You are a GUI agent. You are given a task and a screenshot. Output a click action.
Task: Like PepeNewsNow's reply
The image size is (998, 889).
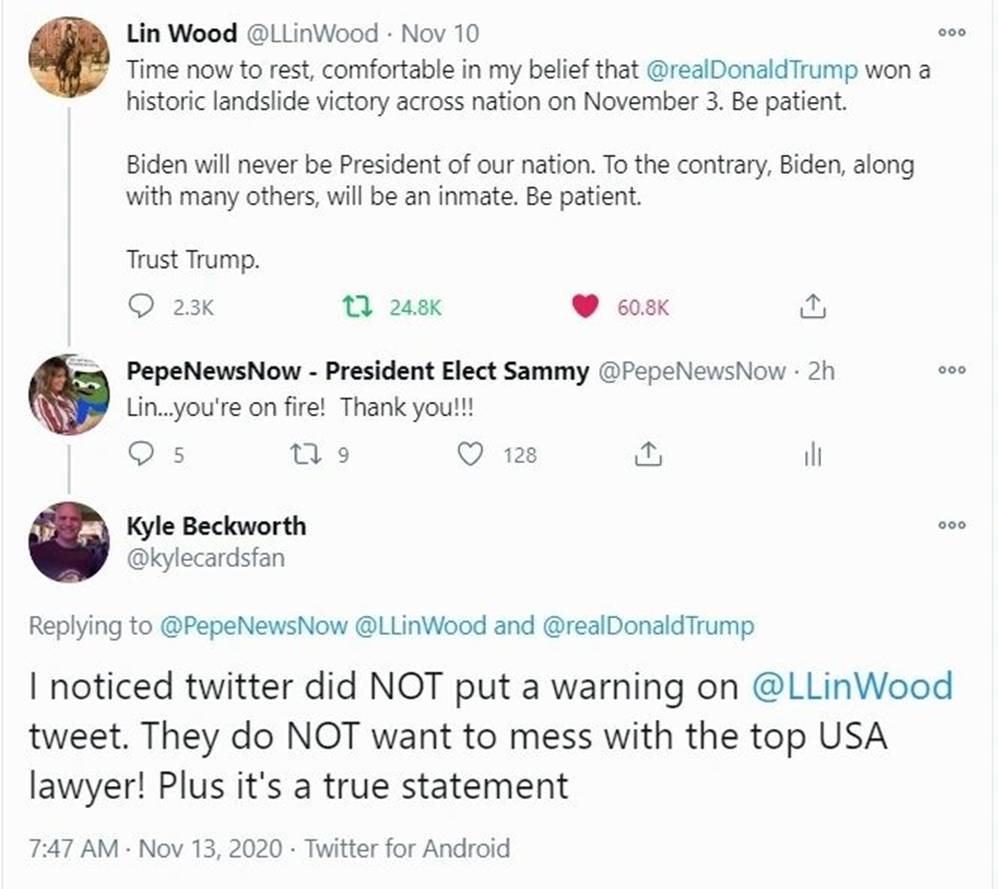[x=470, y=455]
